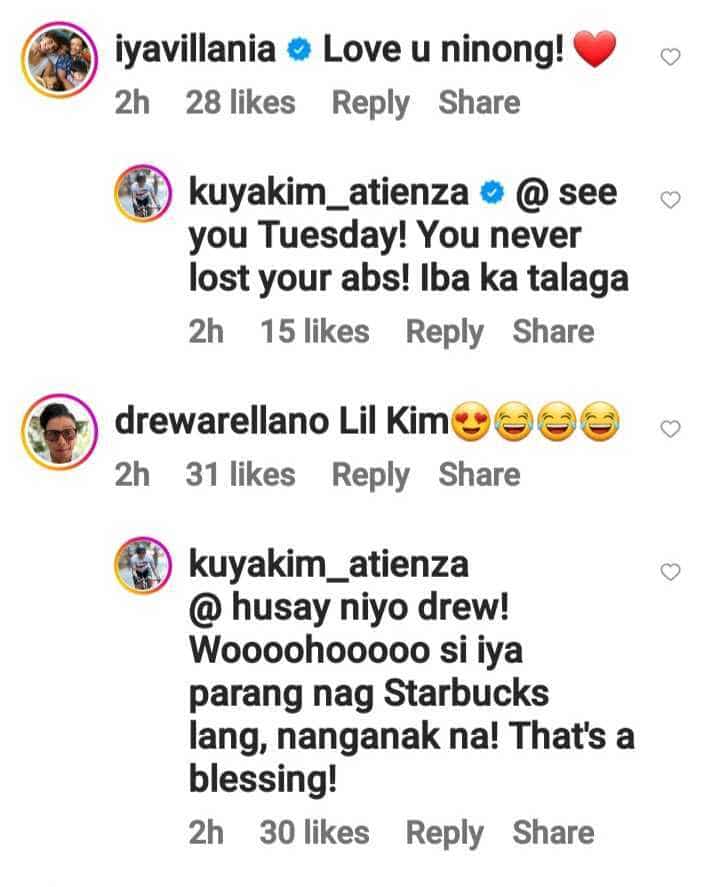The width and height of the screenshot is (720, 887).
Task: Reply to drewarellano's Lil Kim comment
Action: click(370, 476)
